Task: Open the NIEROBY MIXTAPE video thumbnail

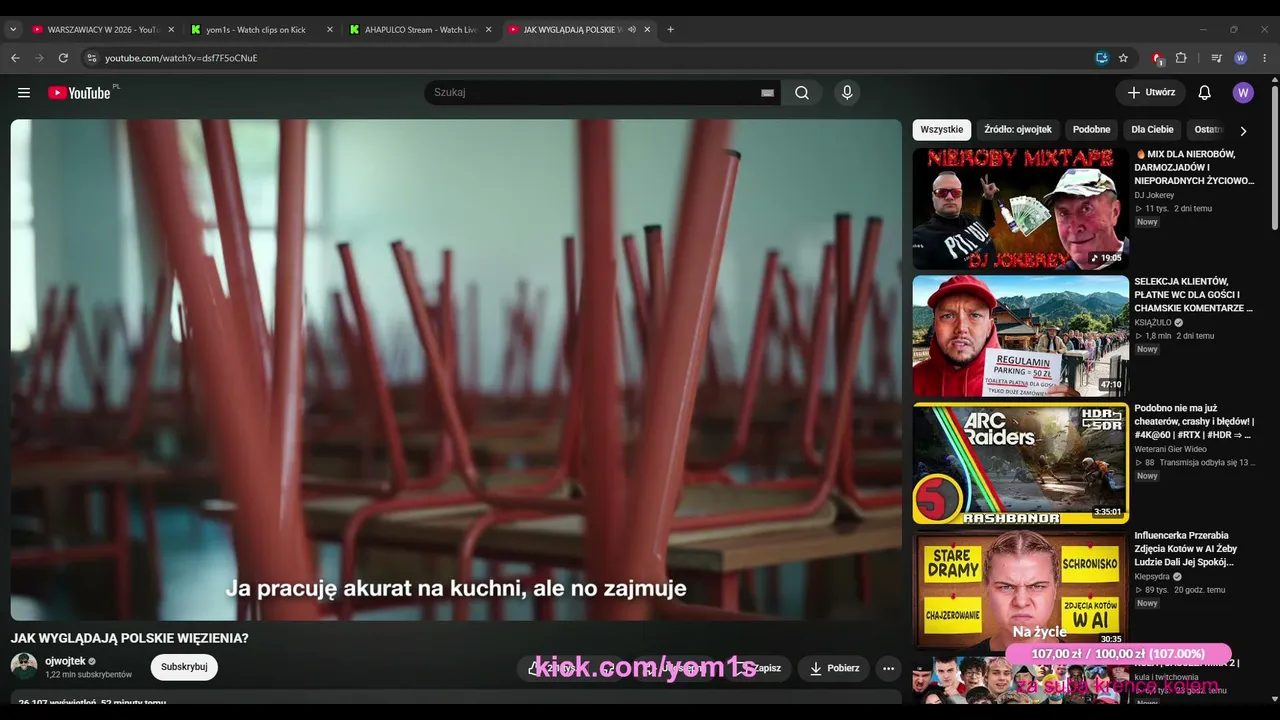Action: click(x=1020, y=209)
